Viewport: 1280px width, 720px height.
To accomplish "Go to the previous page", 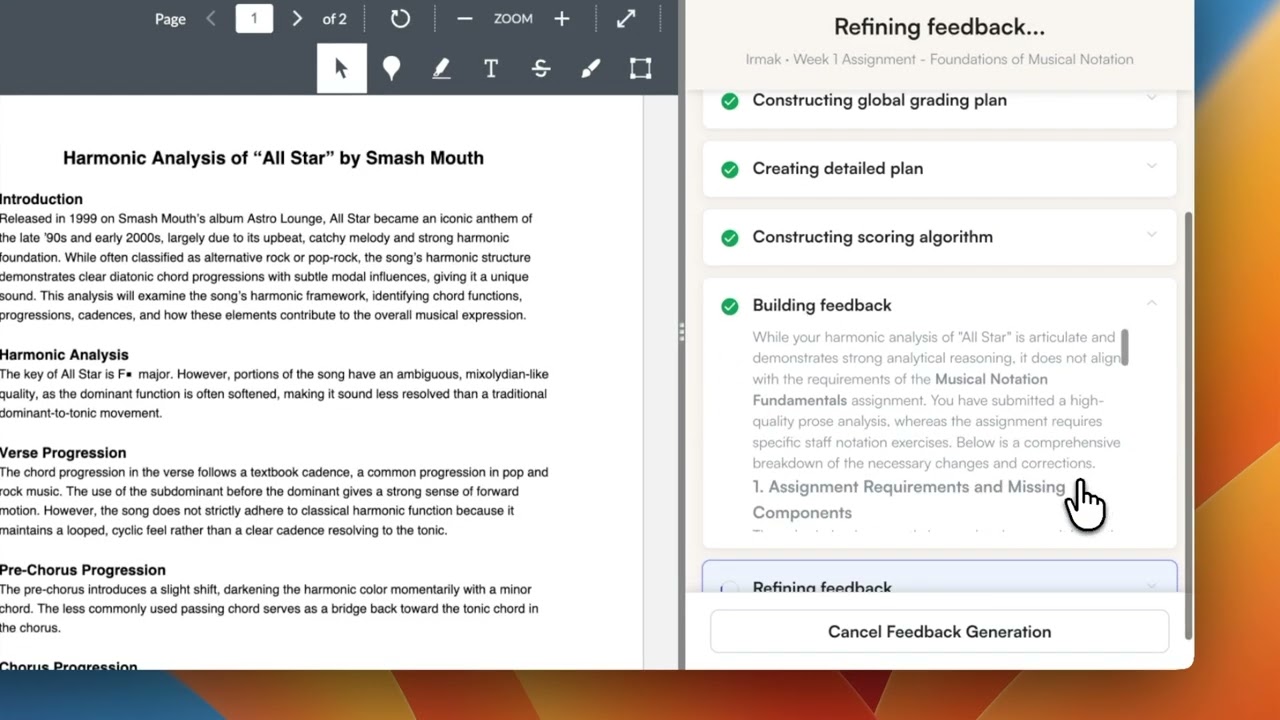I will (210, 19).
